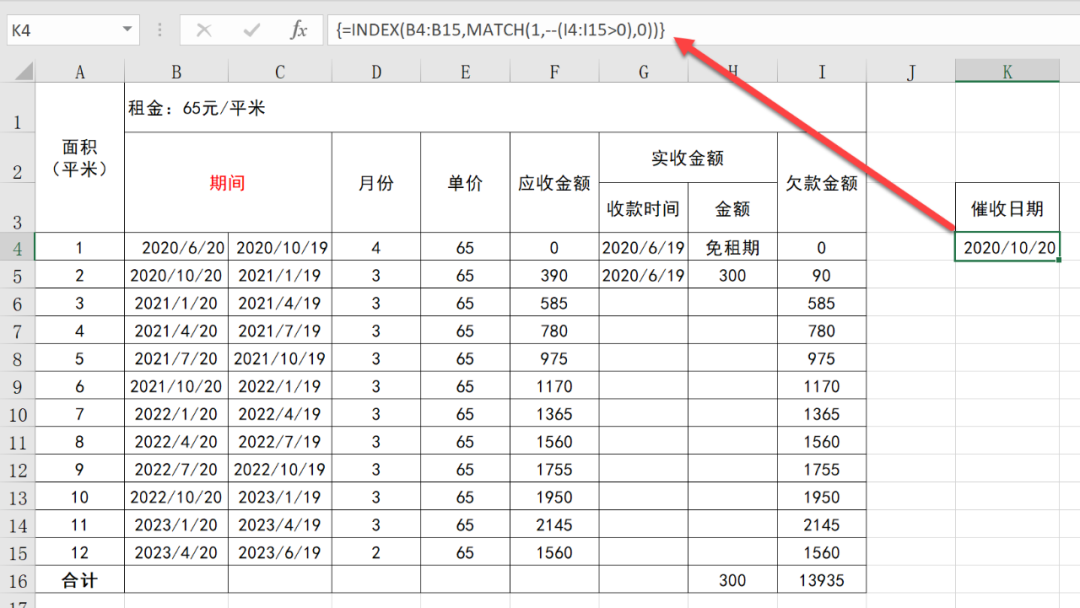Click the 合计 total label cell

click(80, 580)
